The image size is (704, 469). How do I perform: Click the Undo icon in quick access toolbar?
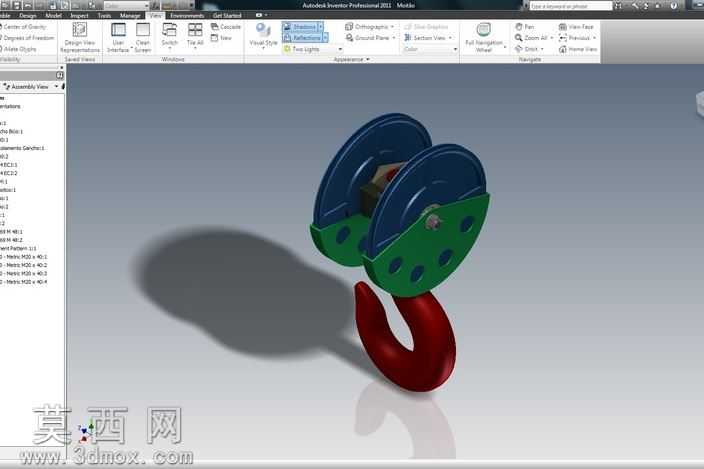pyautogui.click(x=28, y=5)
